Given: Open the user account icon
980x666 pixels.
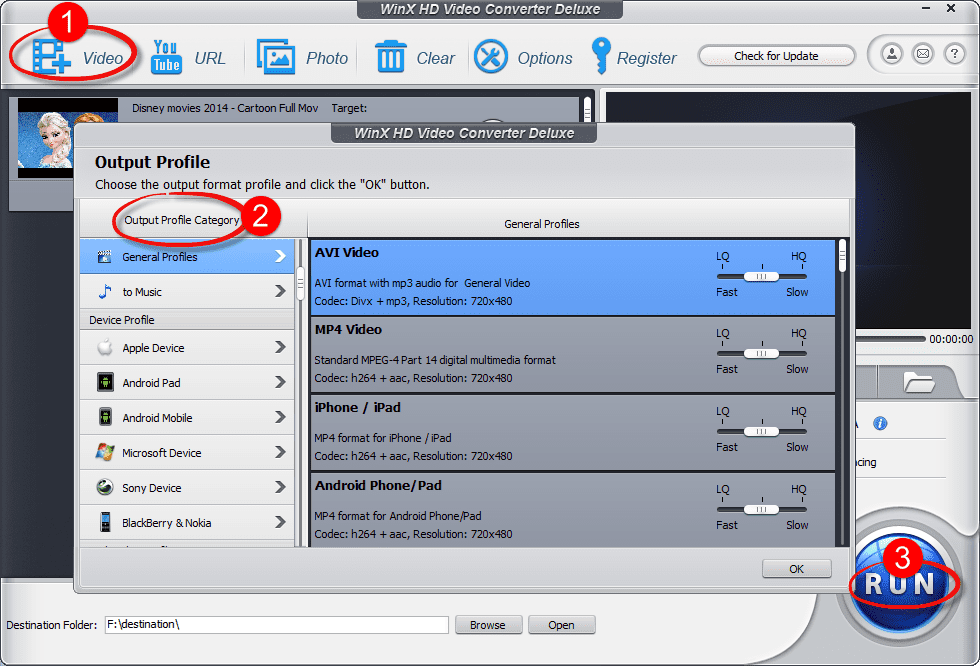Looking at the screenshot, I should coord(892,54).
